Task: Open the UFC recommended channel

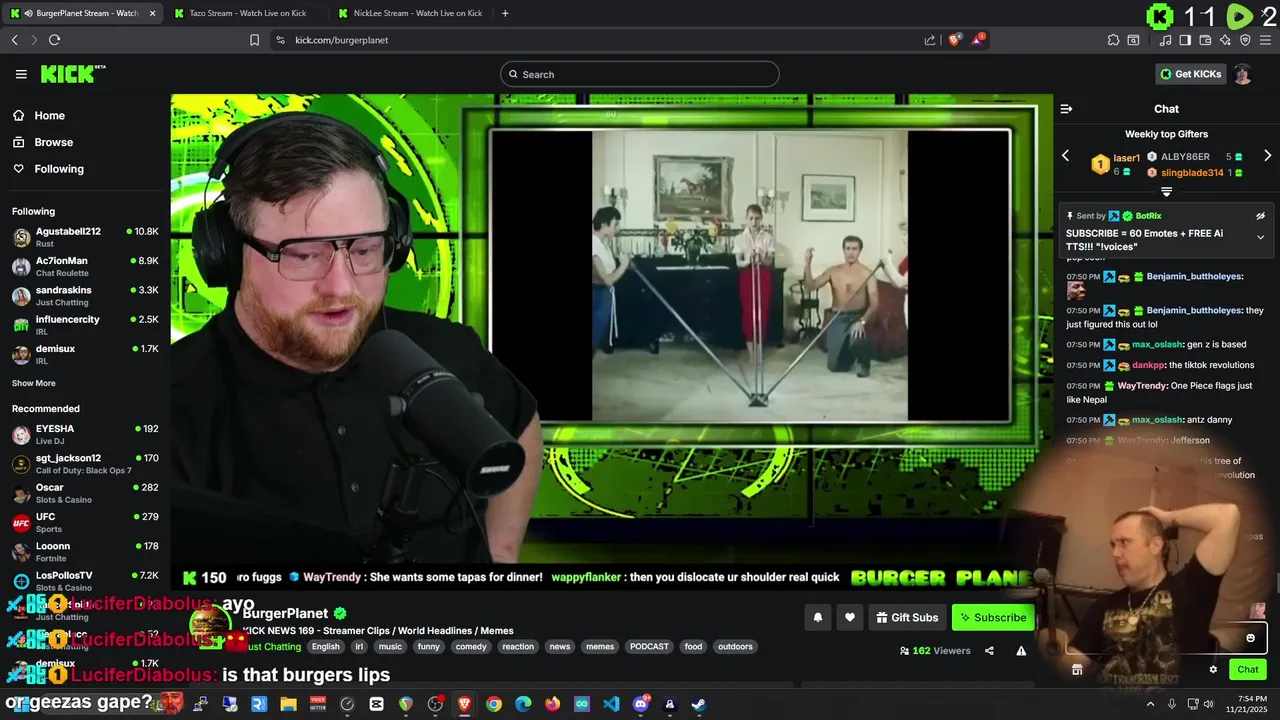Action: (x=85, y=522)
